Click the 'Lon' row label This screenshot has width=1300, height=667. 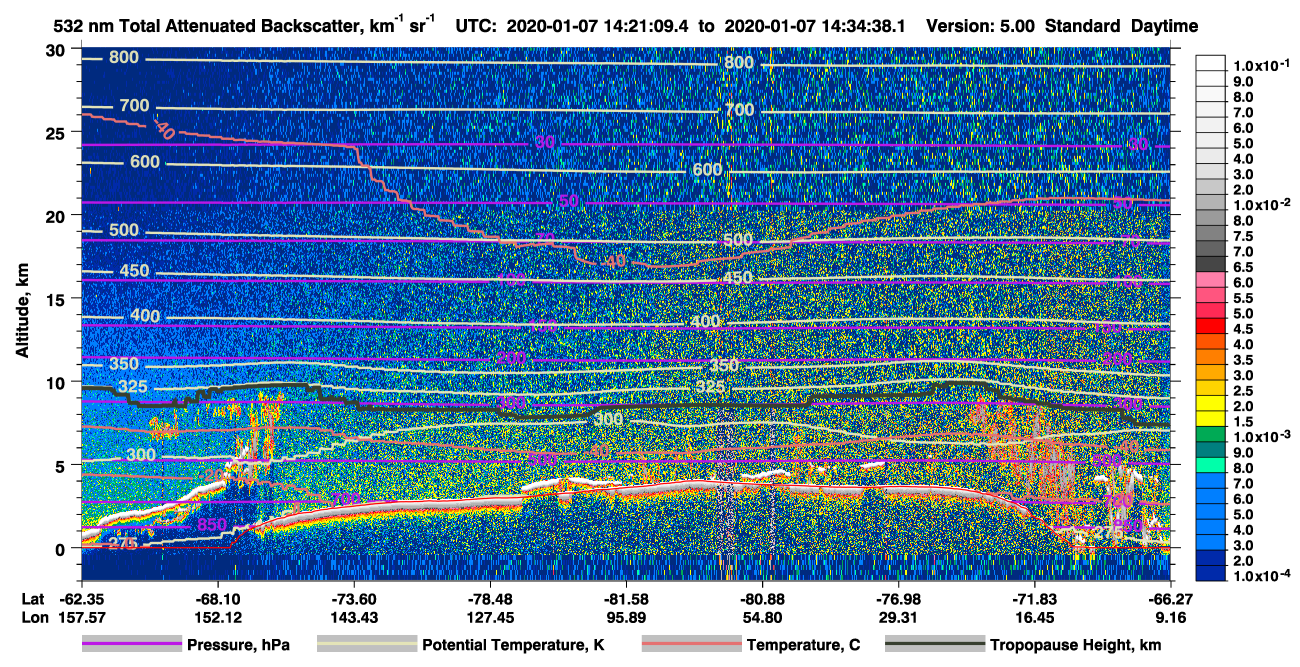click(34, 617)
